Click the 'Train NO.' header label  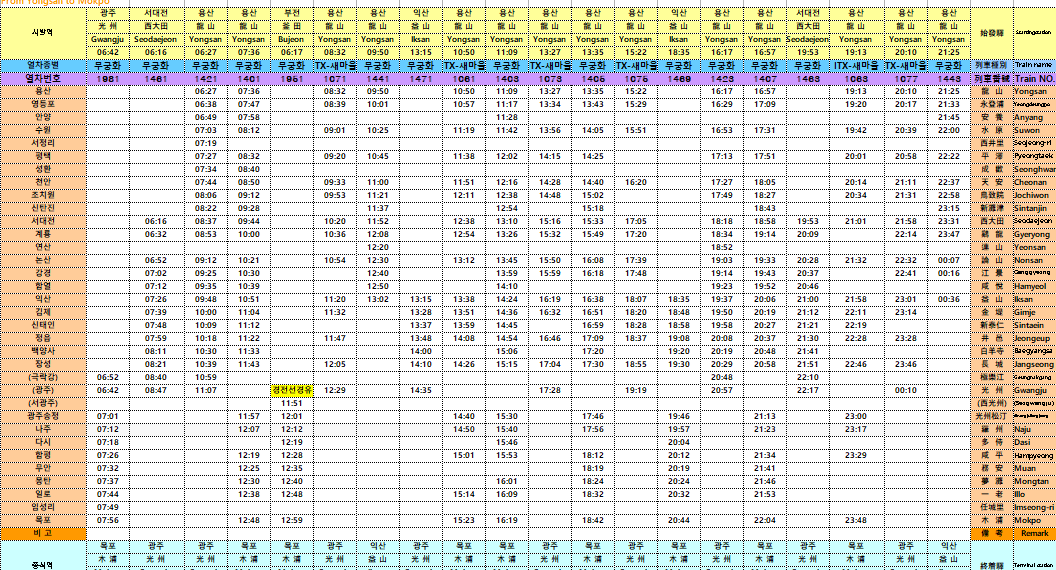pos(1034,79)
